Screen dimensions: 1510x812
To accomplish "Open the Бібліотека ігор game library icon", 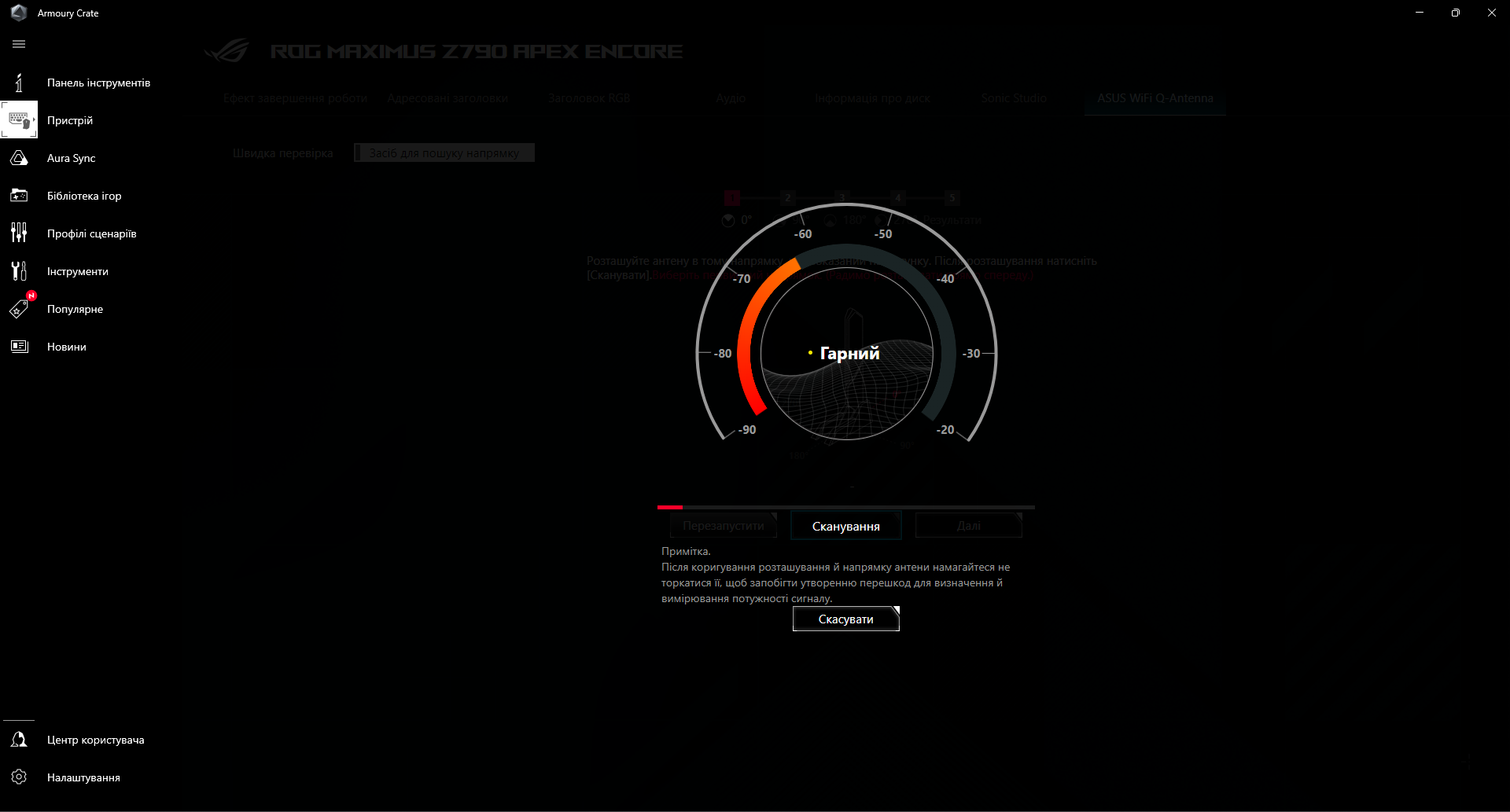I will point(19,195).
